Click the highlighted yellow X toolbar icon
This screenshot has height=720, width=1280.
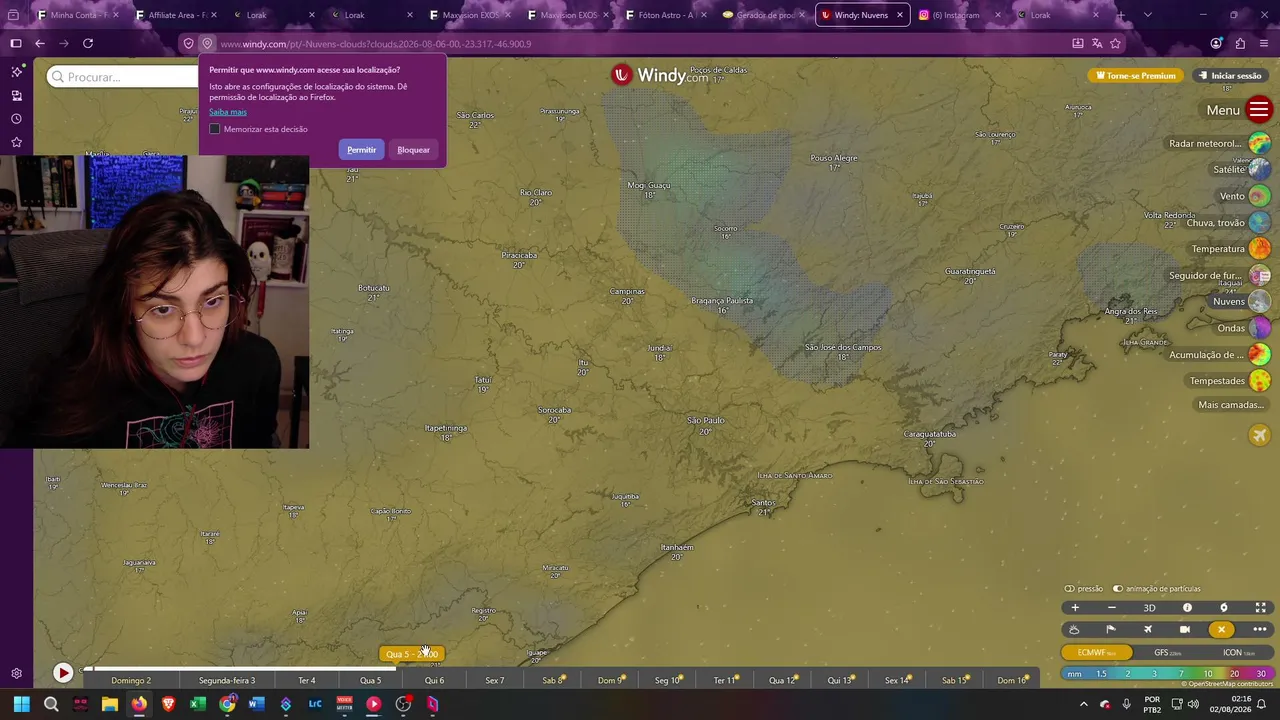click(1221, 629)
